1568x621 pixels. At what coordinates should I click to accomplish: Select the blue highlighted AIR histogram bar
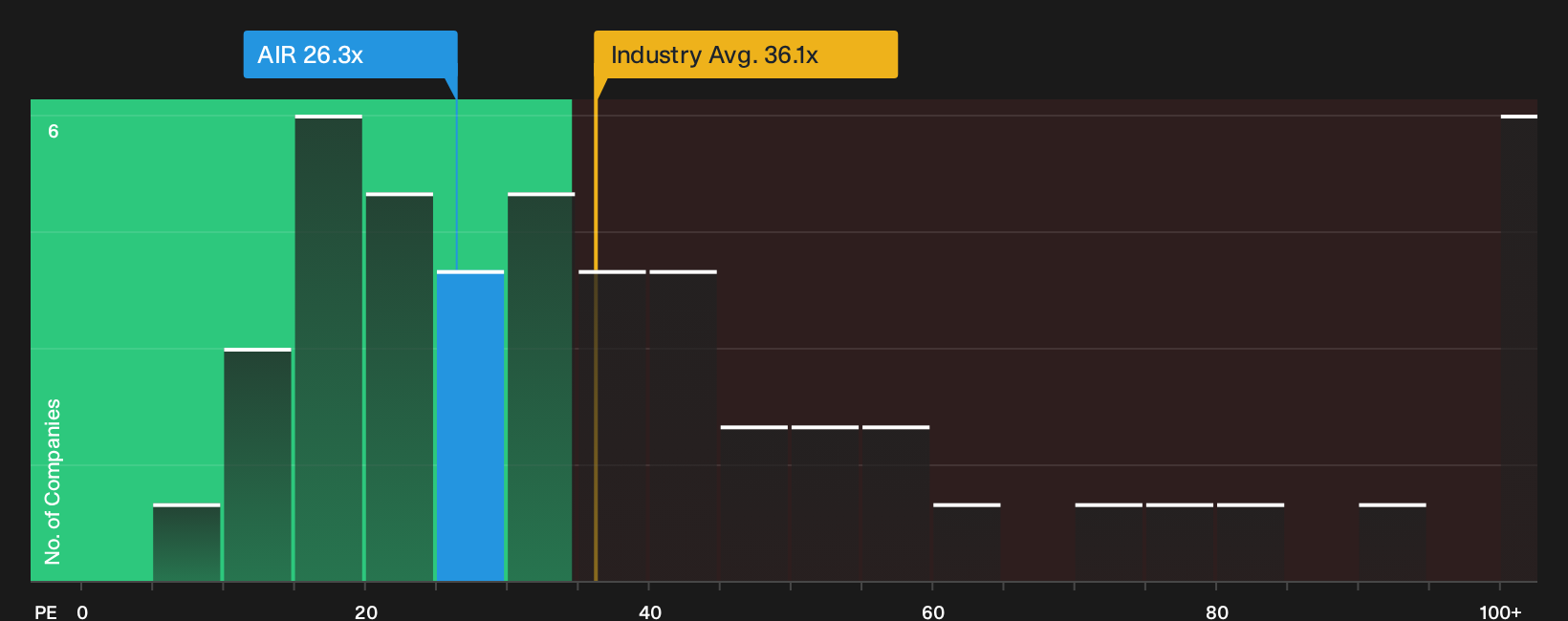[470, 426]
